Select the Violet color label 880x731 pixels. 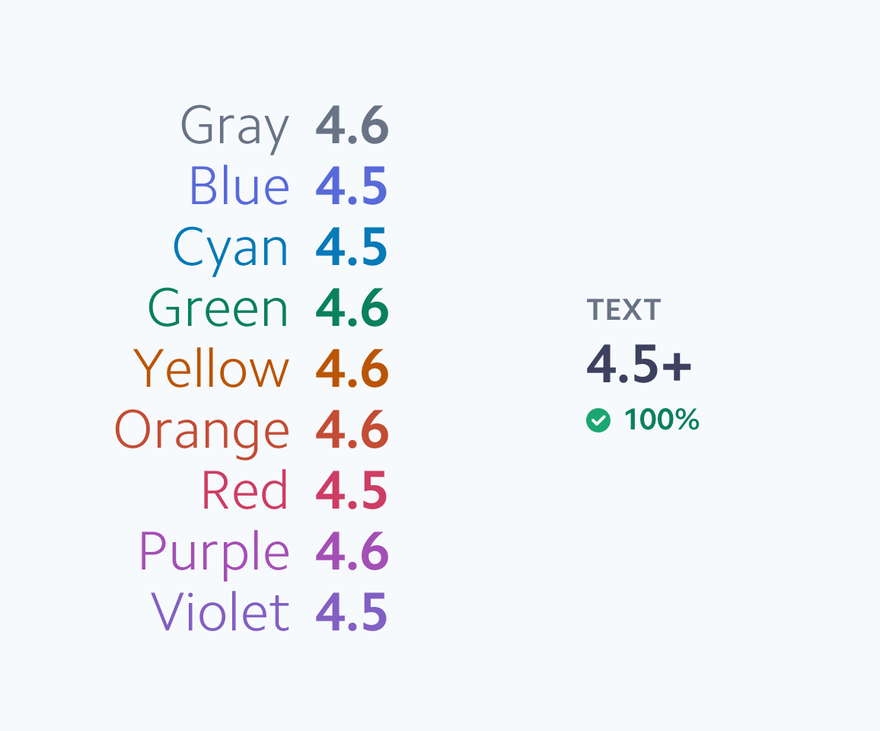pyautogui.click(x=221, y=612)
